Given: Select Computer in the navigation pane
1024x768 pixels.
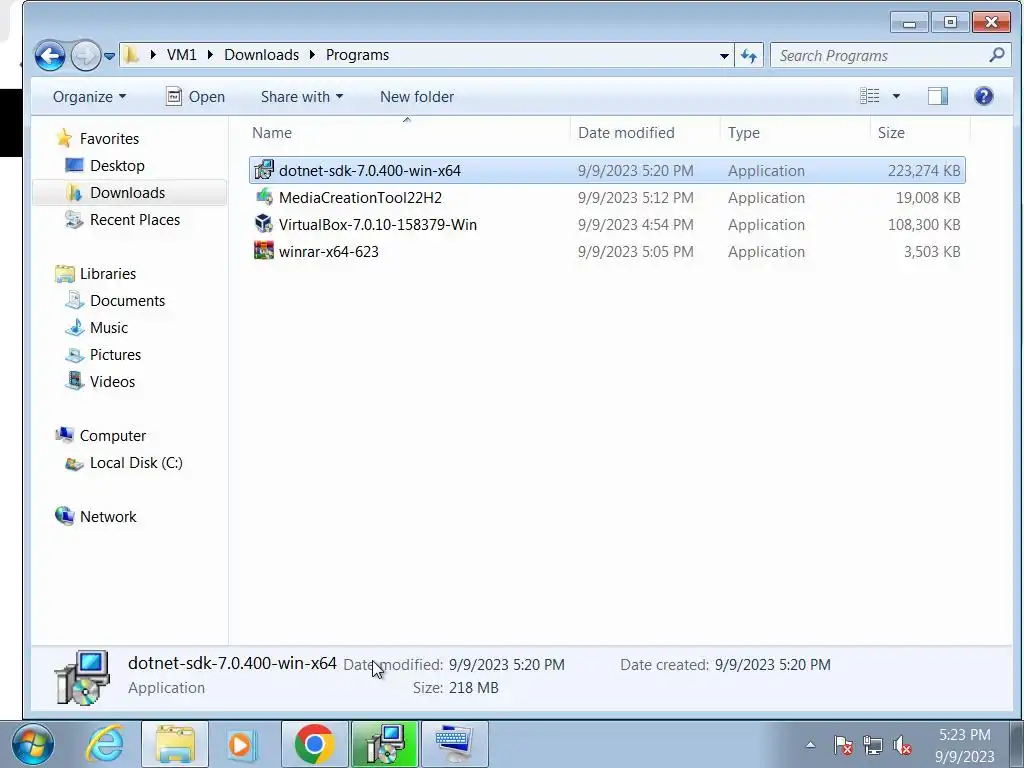Looking at the screenshot, I should click(x=112, y=436).
